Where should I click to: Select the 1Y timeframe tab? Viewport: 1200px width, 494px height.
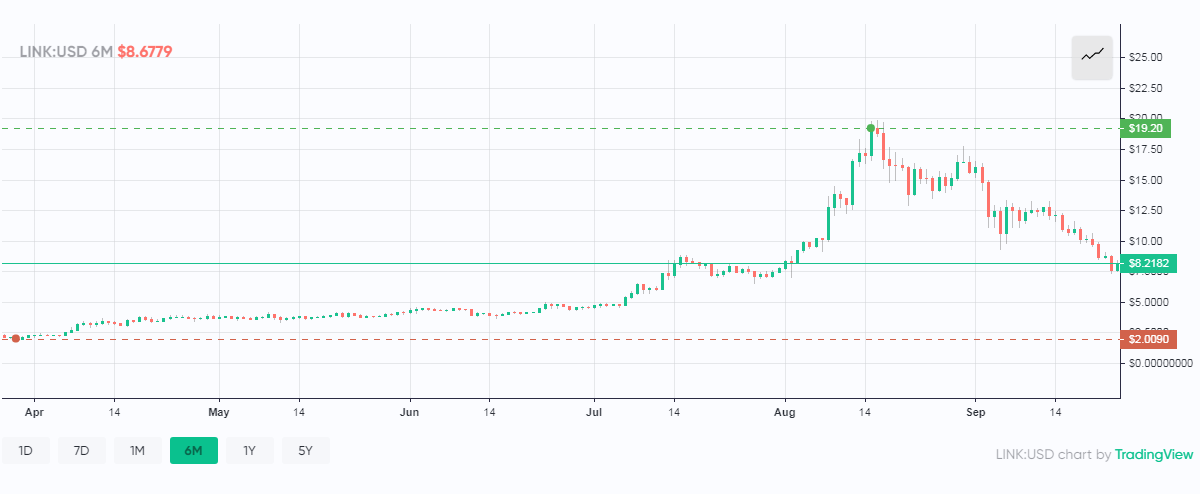pyautogui.click(x=250, y=451)
